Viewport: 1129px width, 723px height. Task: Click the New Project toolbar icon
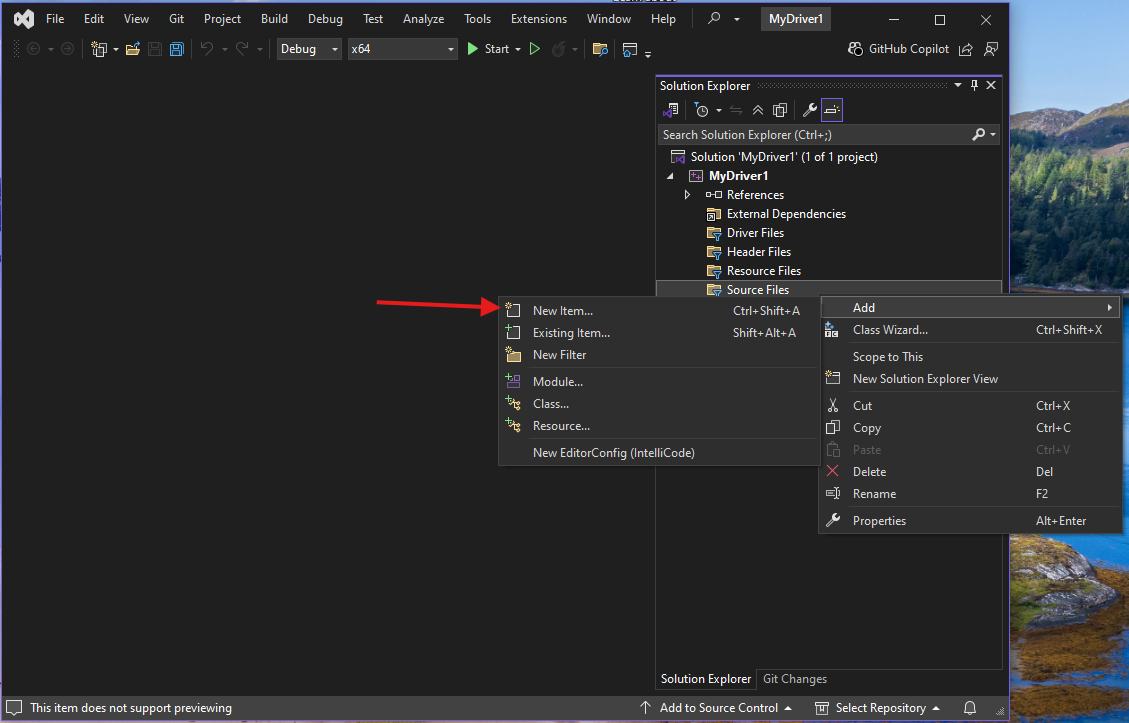(x=99, y=49)
